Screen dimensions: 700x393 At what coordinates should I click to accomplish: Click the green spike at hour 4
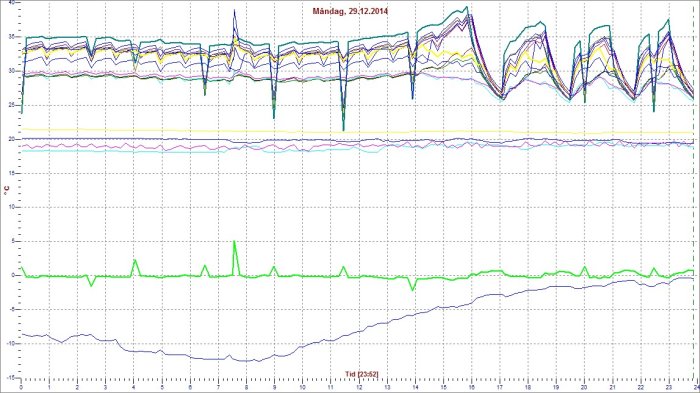point(134,260)
